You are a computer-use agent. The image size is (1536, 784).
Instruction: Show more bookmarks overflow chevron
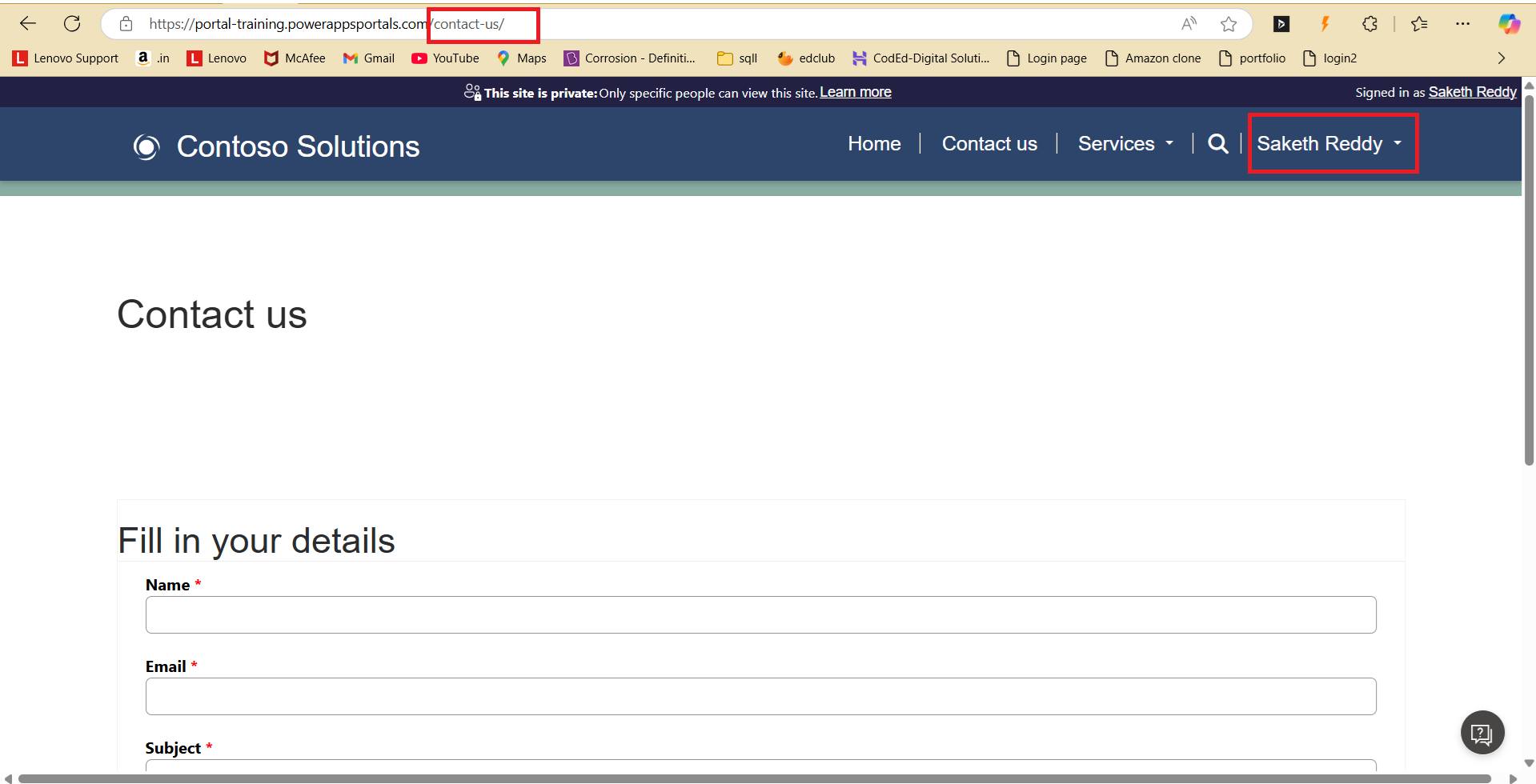1502,58
